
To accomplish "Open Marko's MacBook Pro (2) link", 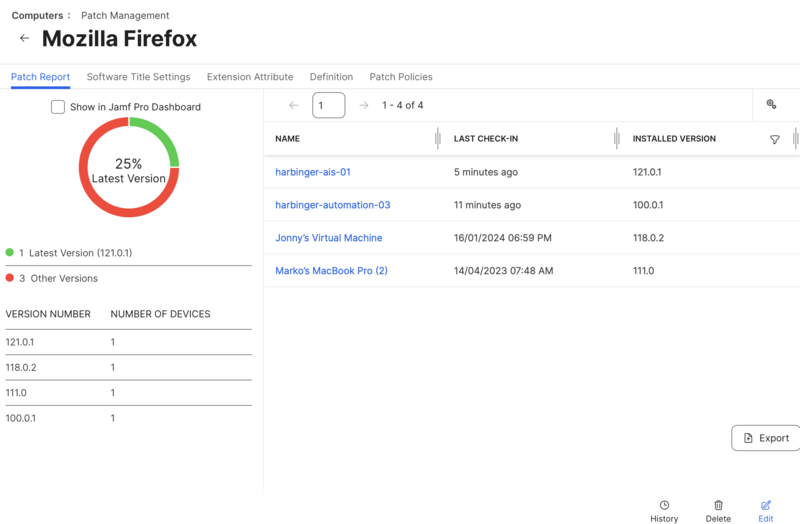I will 332,270.
